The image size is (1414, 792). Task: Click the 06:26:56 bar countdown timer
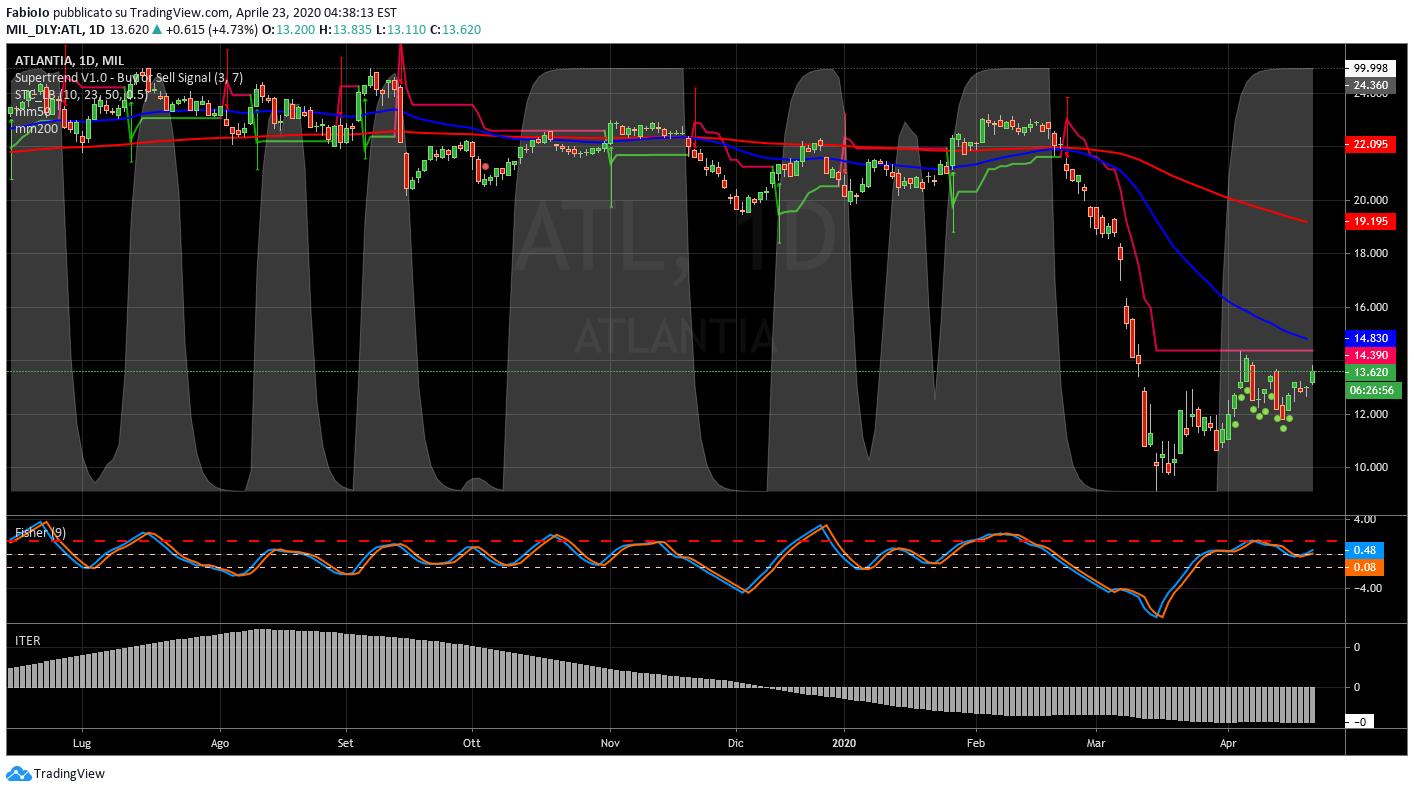(1372, 390)
